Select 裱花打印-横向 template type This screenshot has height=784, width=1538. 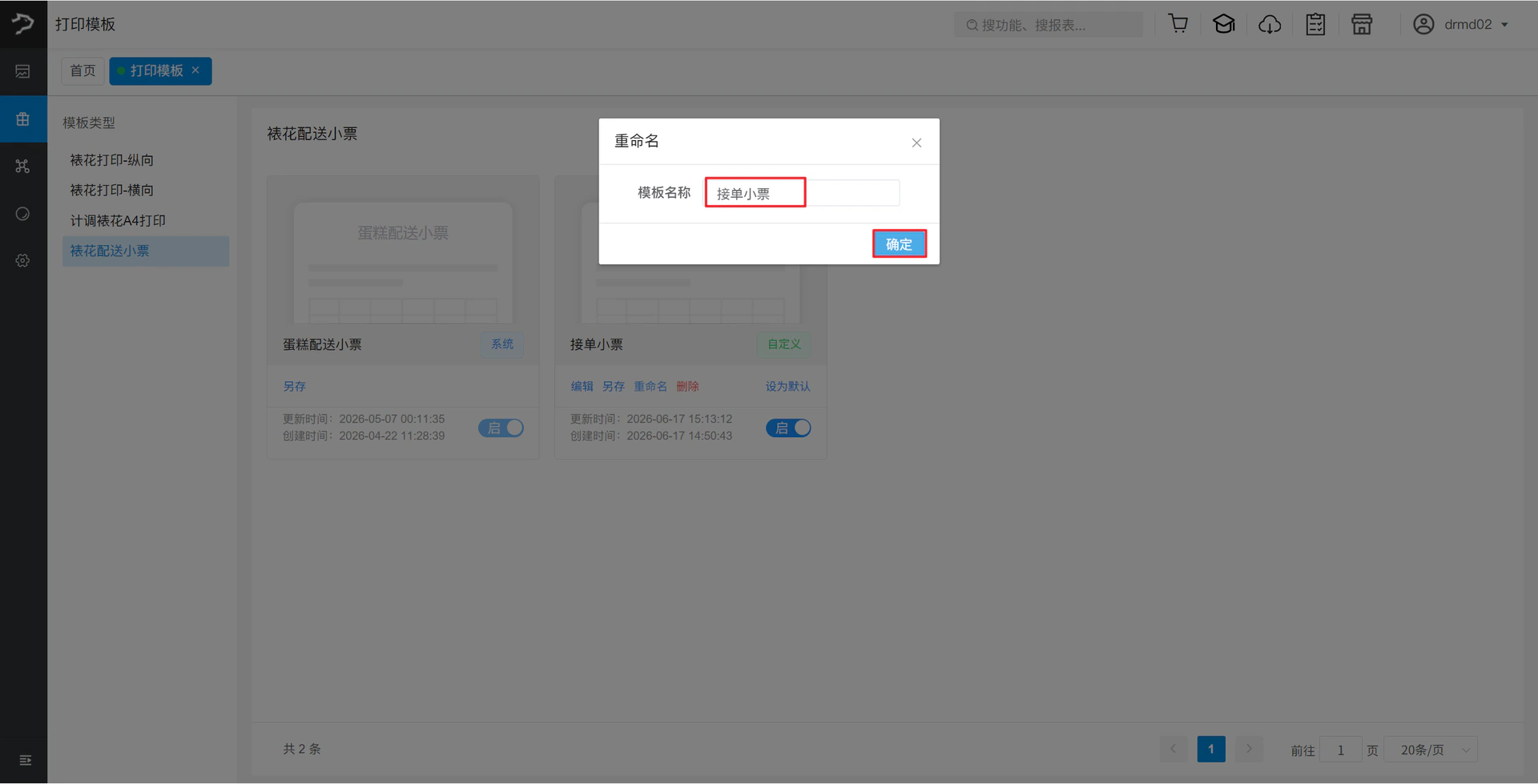[x=111, y=190]
